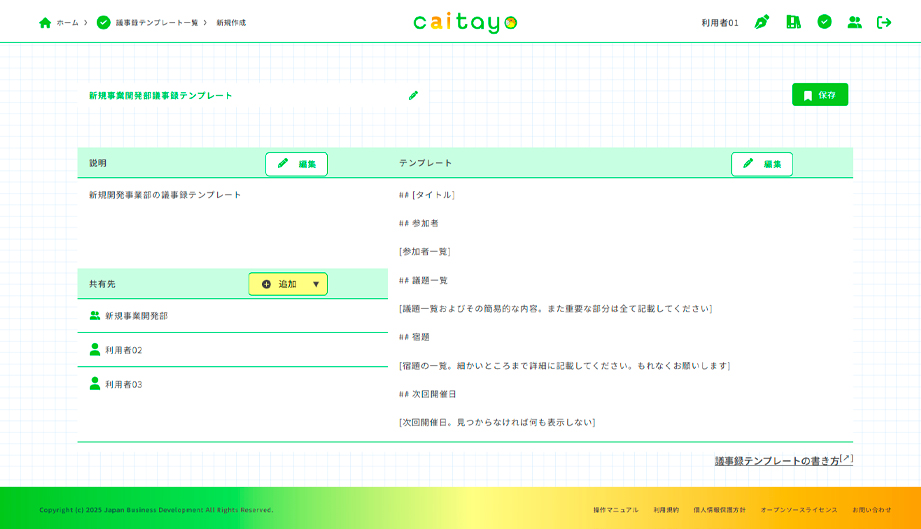
Task: Click the 説明 section header label
Action: point(98,163)
